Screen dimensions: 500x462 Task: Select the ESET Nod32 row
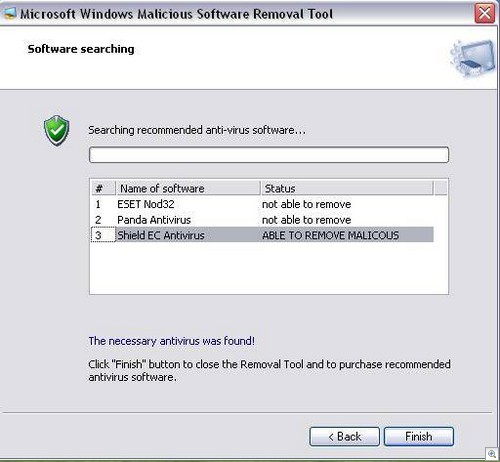262,204
